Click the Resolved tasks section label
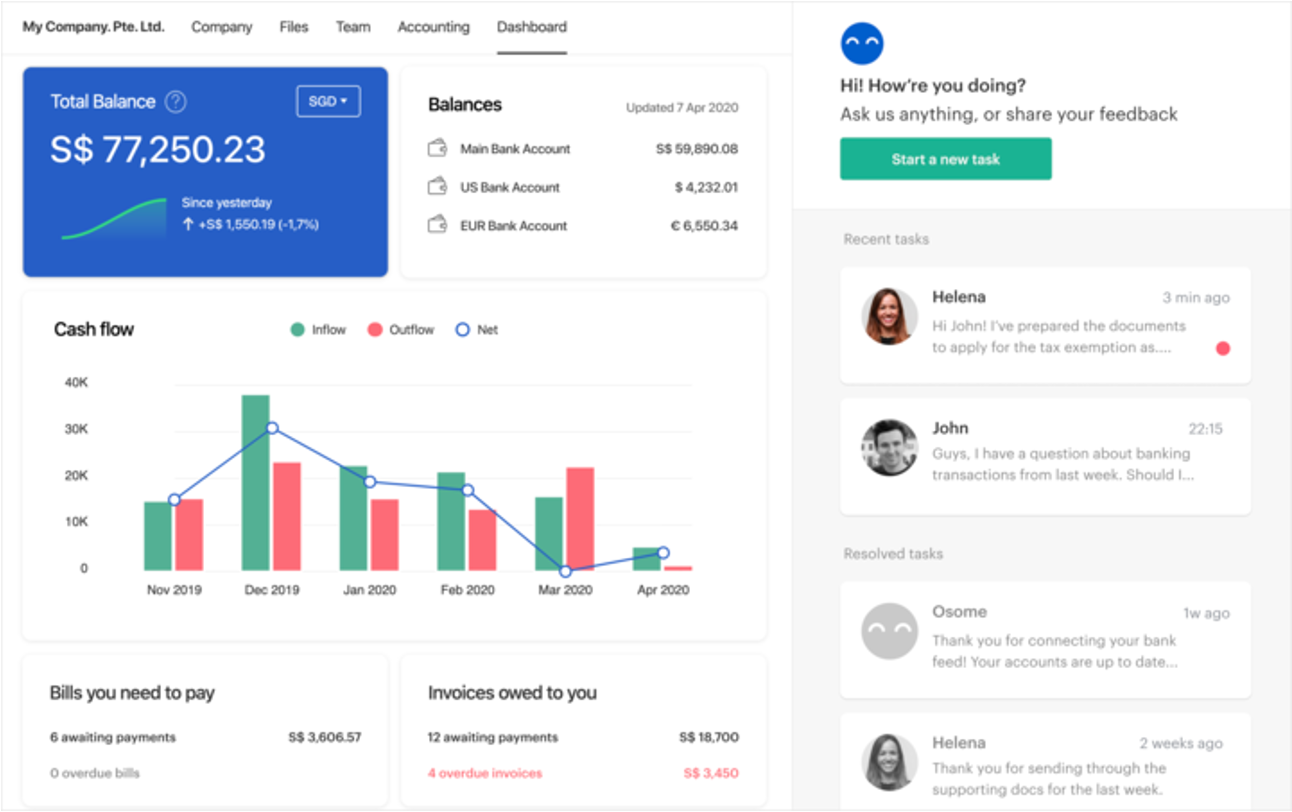Viewport: 1292px width, 812px height. pyautogui.click(x=893, y=553)
